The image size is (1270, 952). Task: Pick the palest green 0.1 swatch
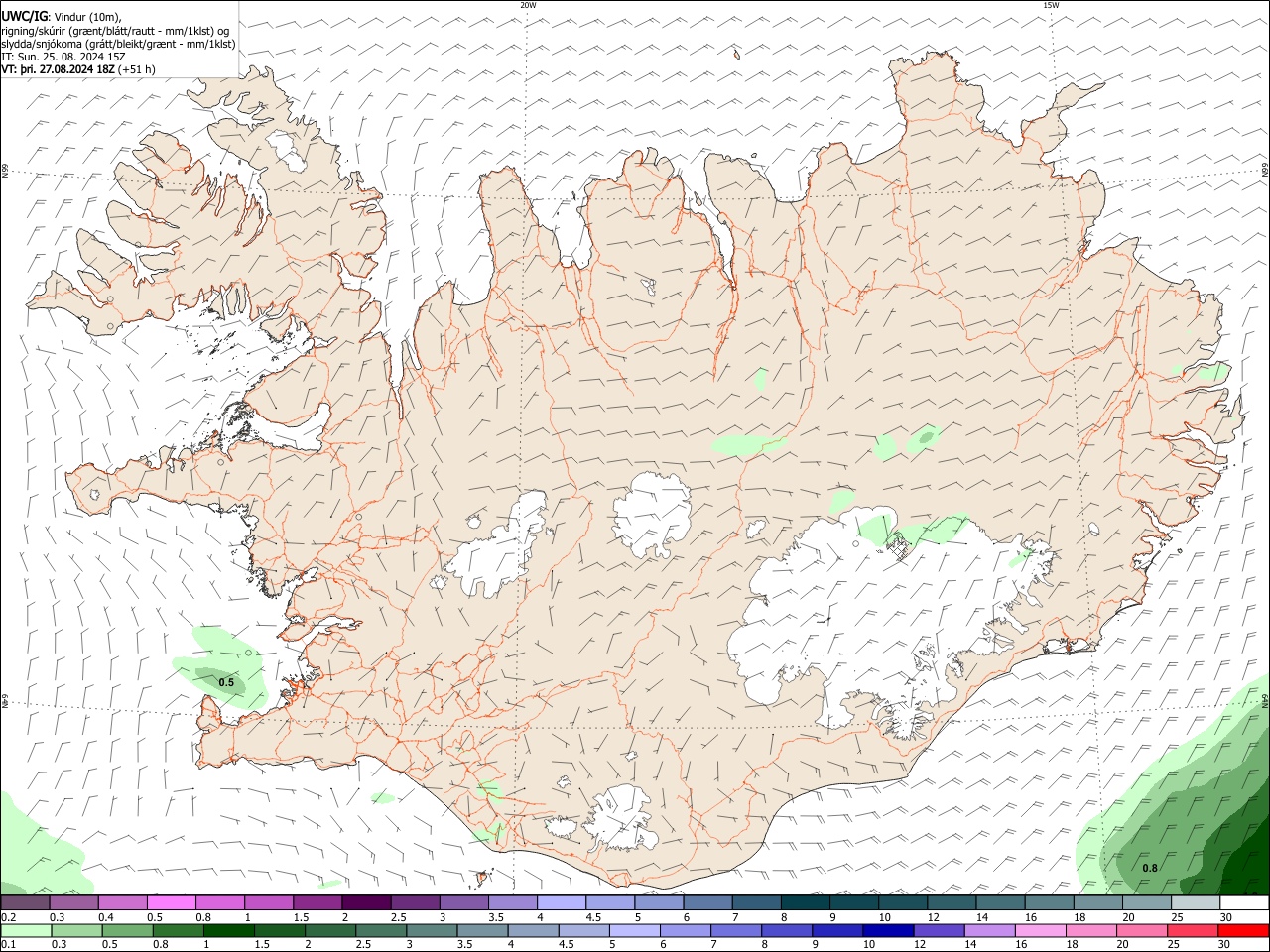click(26, 931)
